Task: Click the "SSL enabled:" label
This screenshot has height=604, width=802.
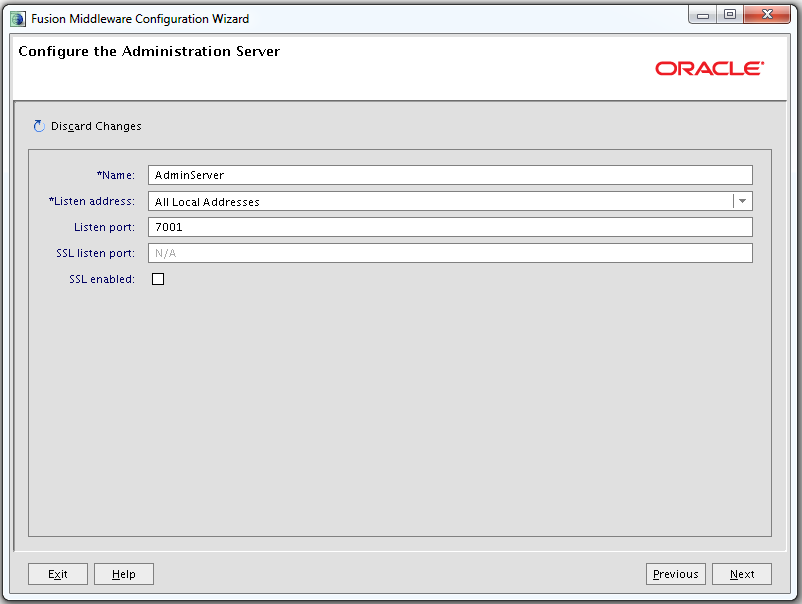Action: (x=102, y=279)
